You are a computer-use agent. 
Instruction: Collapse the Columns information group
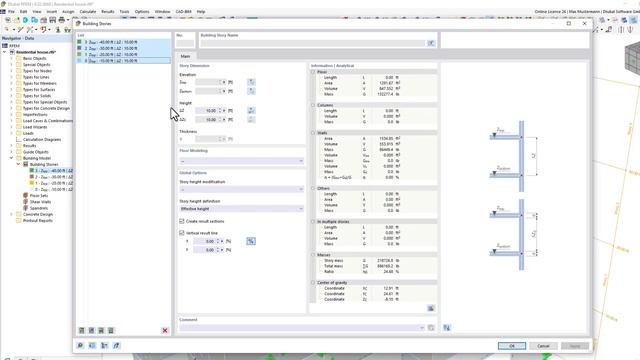pos(313,105)
